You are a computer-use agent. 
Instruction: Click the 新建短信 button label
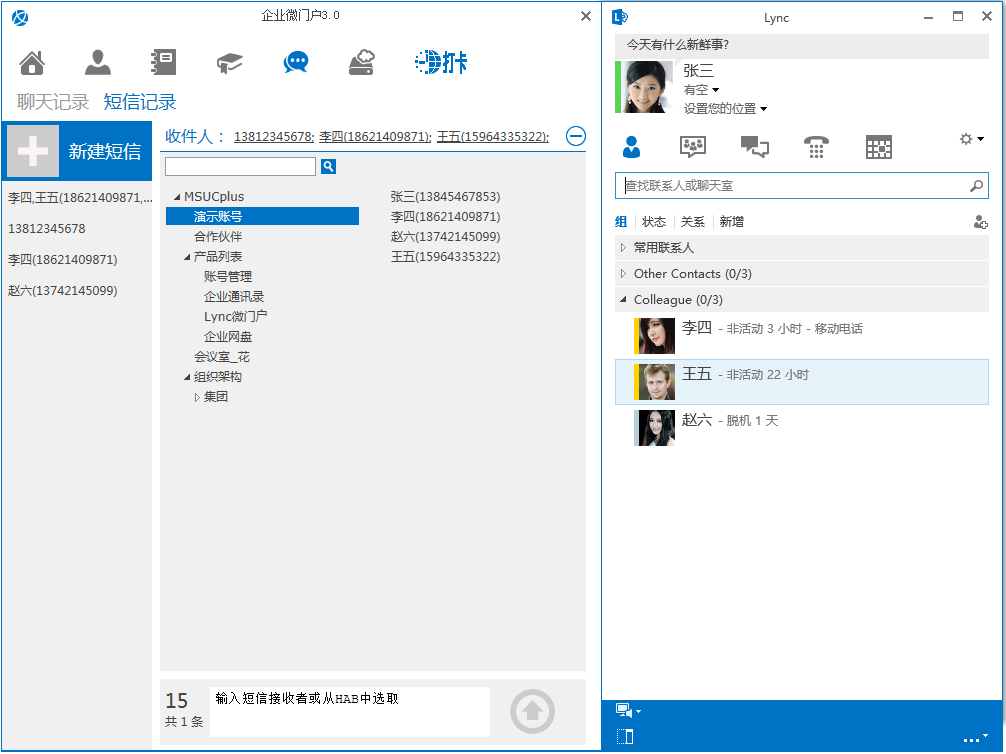105,151
